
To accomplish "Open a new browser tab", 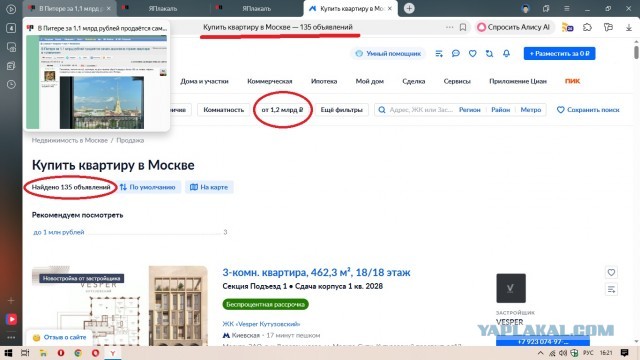I will [409, 8].
